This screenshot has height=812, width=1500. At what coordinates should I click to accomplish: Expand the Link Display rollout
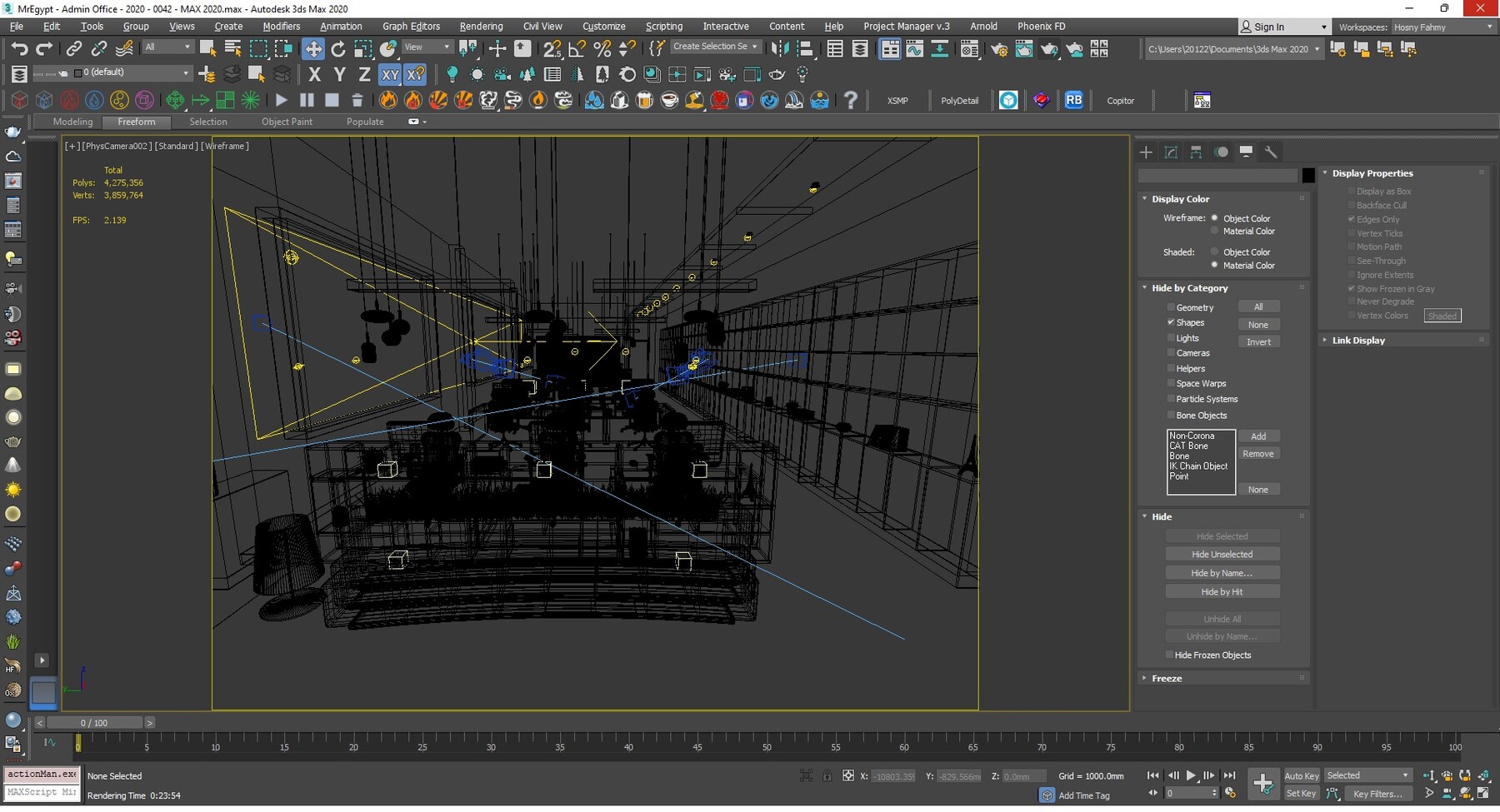[x=1357, y=341]
